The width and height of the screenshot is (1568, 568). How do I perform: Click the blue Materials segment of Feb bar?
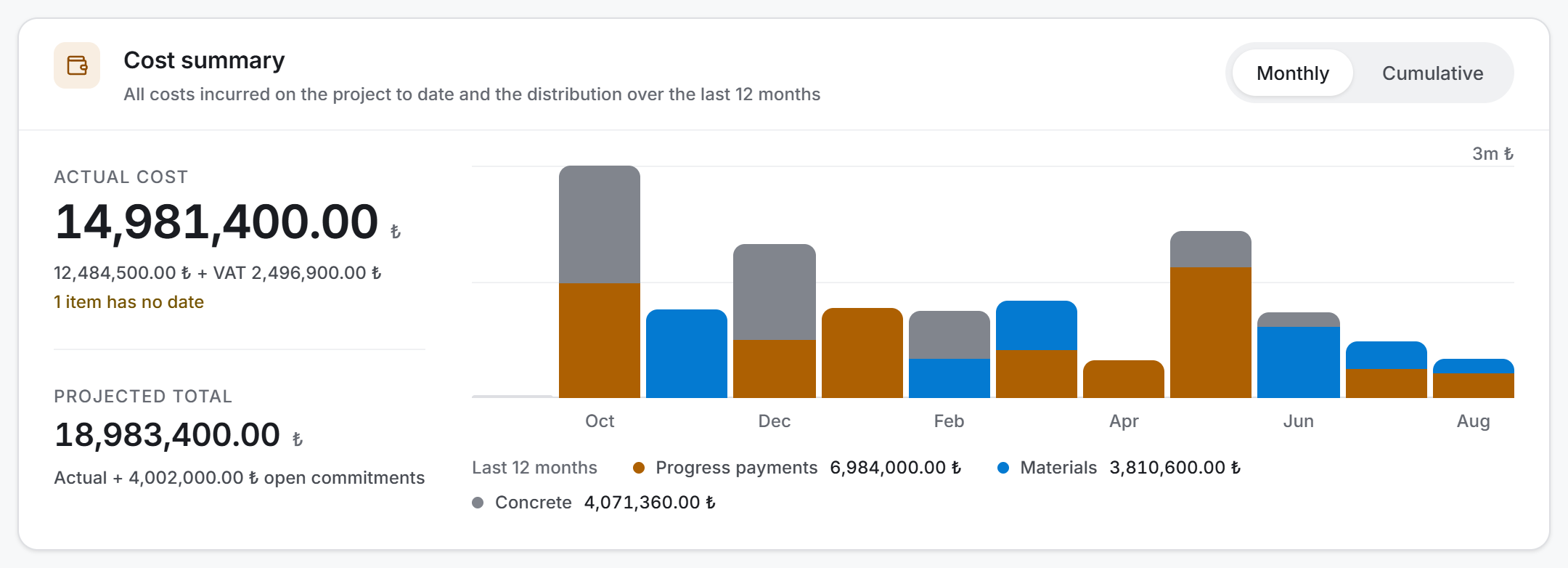(x=950, y=378)
